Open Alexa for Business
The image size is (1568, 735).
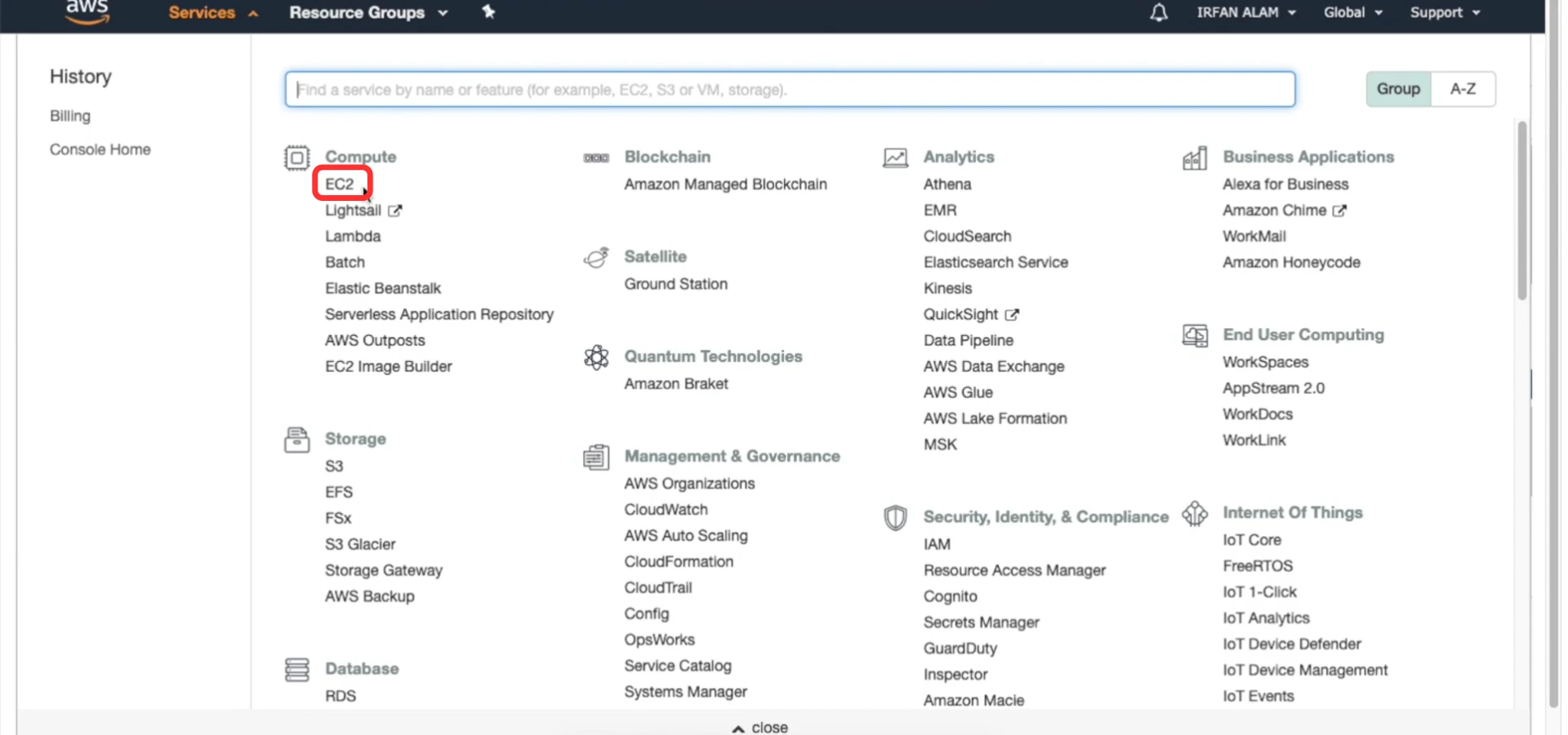coord(1285,185)
